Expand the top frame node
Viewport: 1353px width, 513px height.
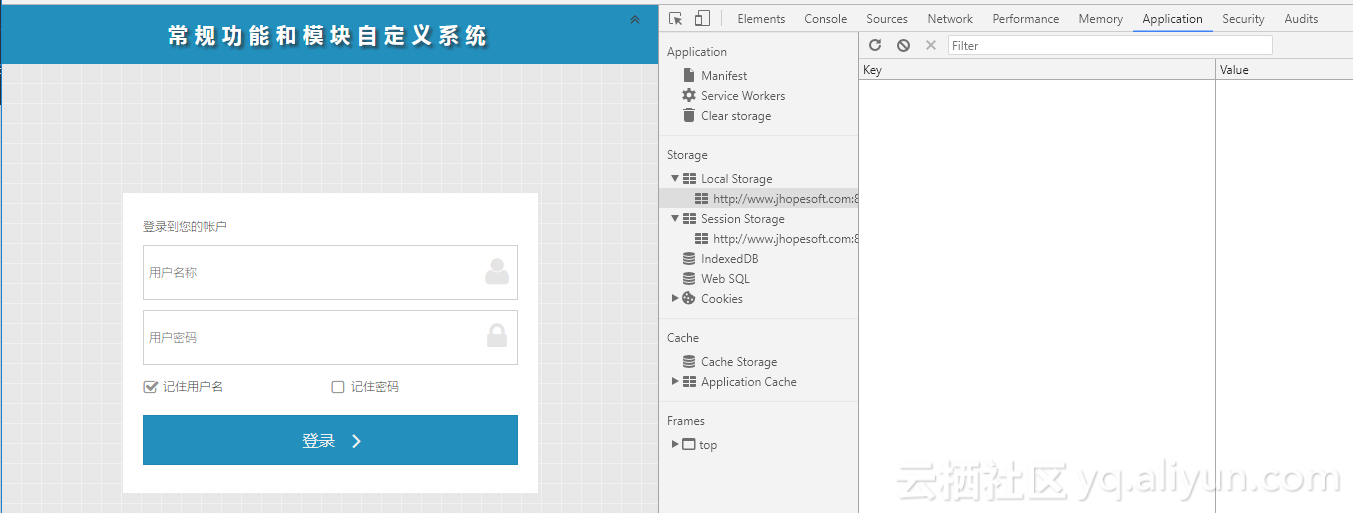point(675,444)
